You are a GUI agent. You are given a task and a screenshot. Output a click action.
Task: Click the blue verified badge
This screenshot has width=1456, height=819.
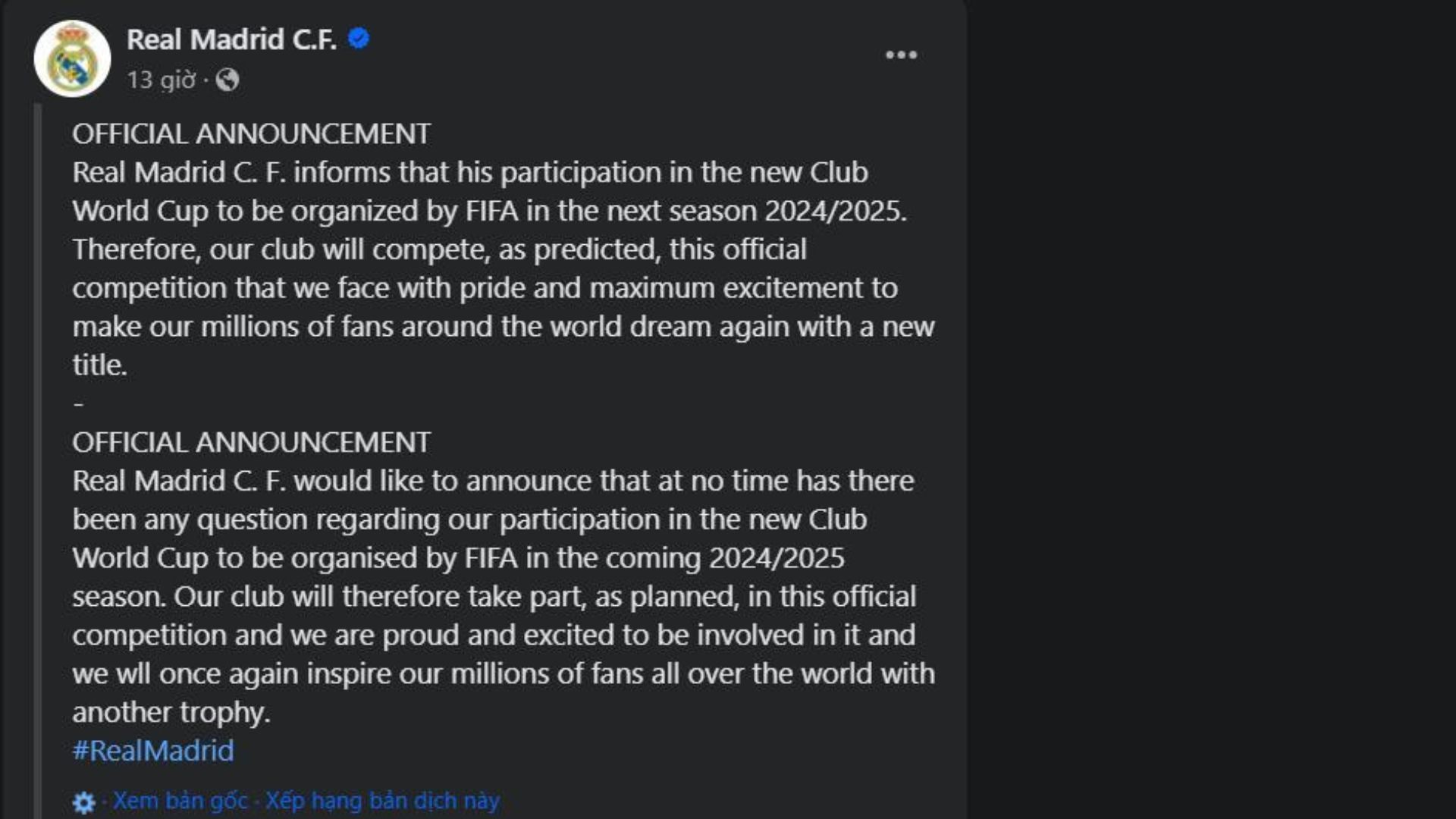(359, 38)
